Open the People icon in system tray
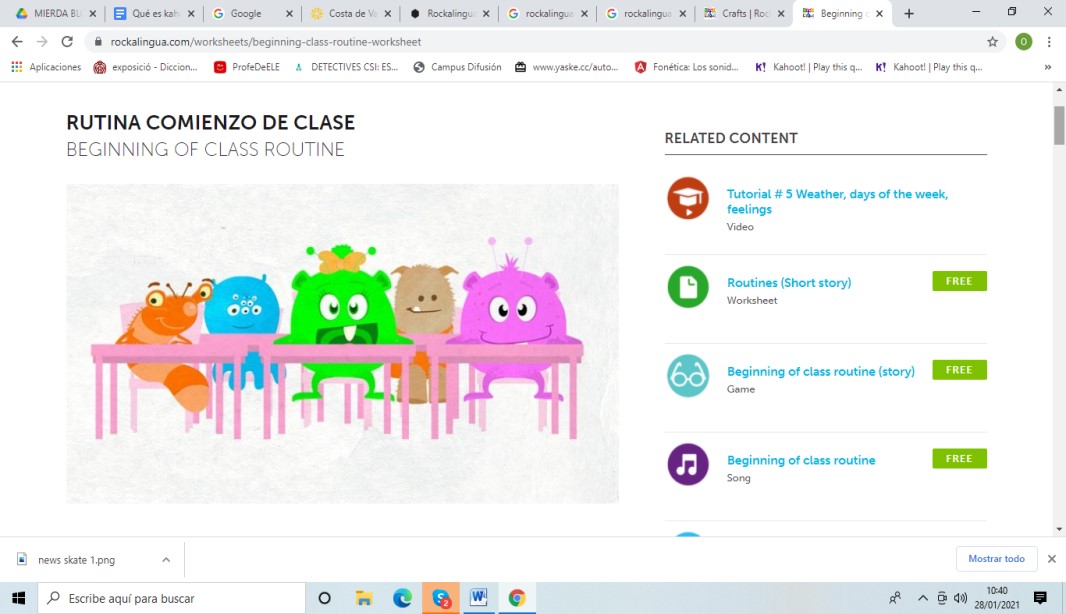The height and width of the screenshot is (614, 1066). click(x=895, y=598)
